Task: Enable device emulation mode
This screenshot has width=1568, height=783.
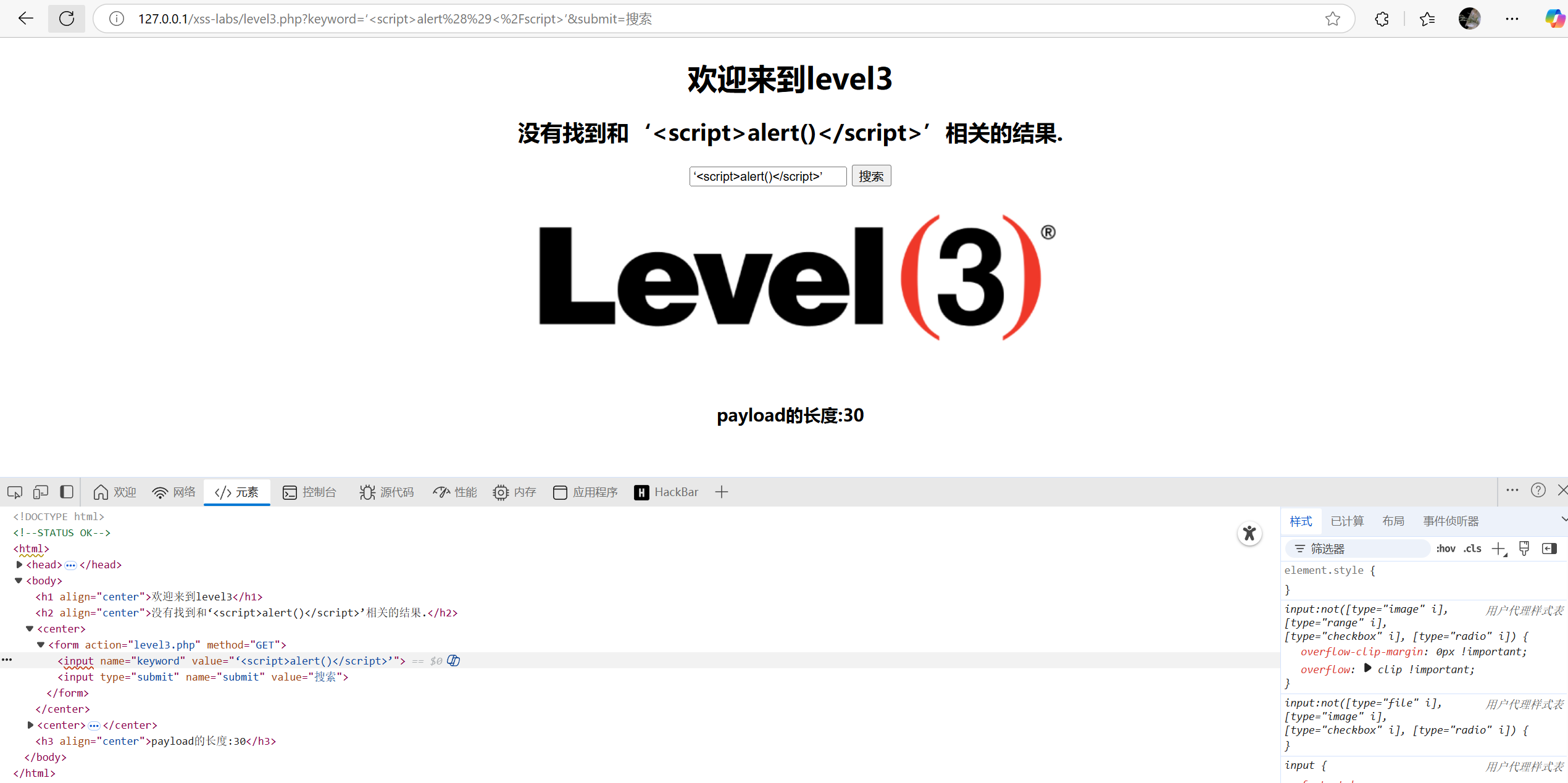Action: (40, 492)
